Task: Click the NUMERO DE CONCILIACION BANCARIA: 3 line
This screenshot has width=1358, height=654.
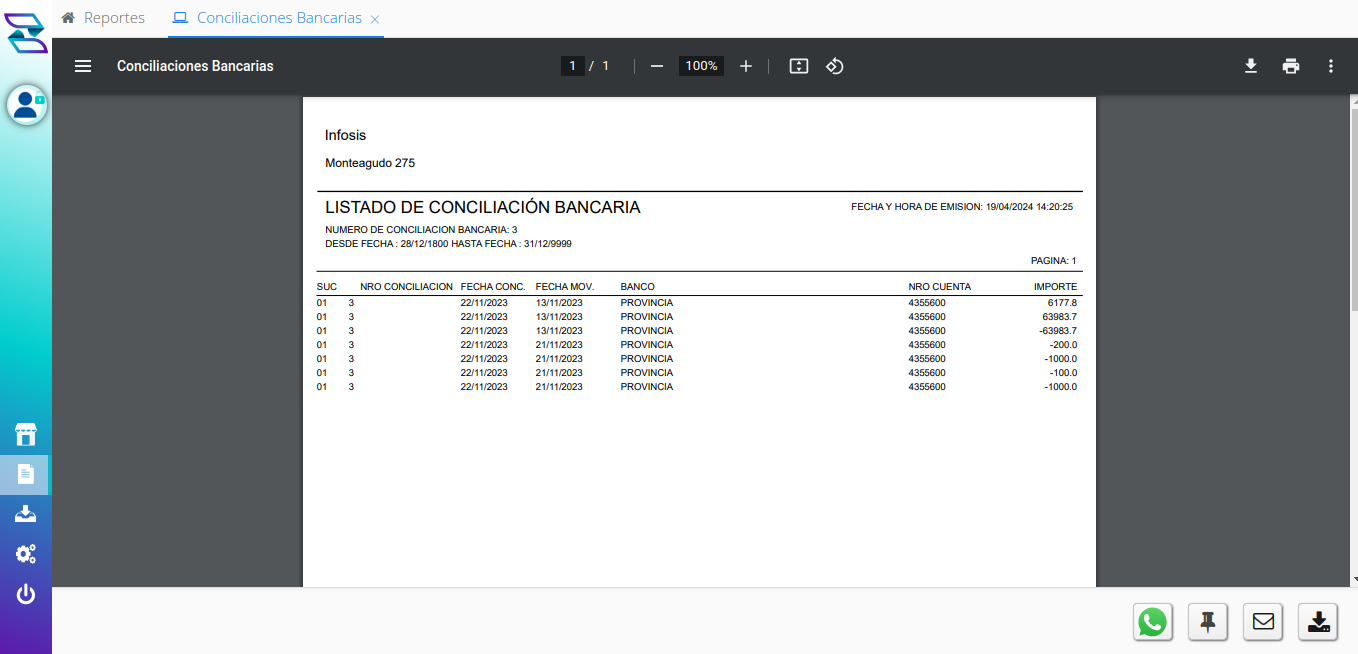Action: coord(421,230)
